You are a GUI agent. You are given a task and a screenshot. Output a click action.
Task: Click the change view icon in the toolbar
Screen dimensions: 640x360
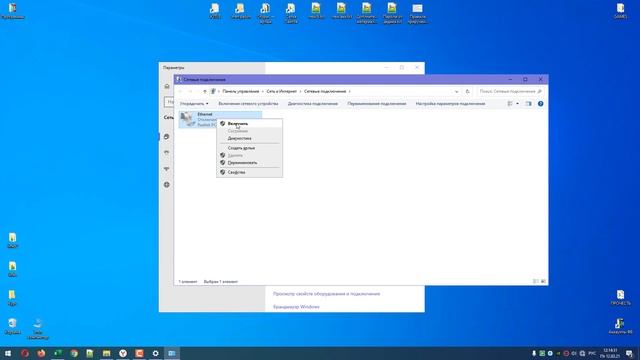click(x=510, y=104)
